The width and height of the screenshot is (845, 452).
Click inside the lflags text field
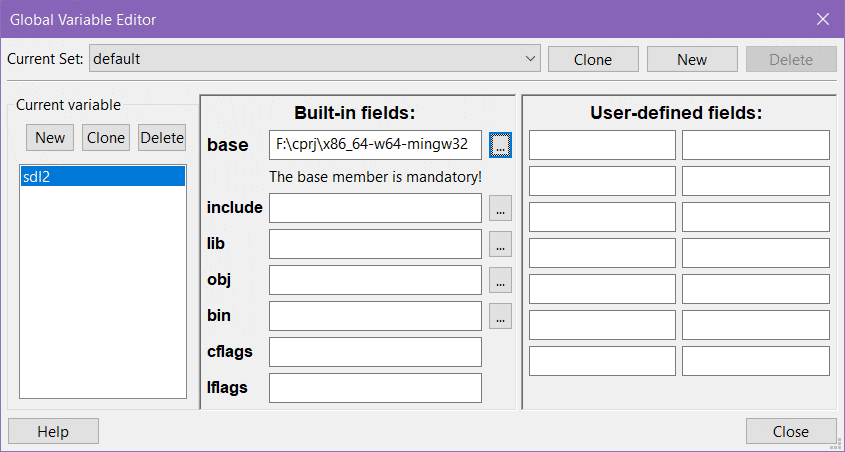(x=375, y=388)
